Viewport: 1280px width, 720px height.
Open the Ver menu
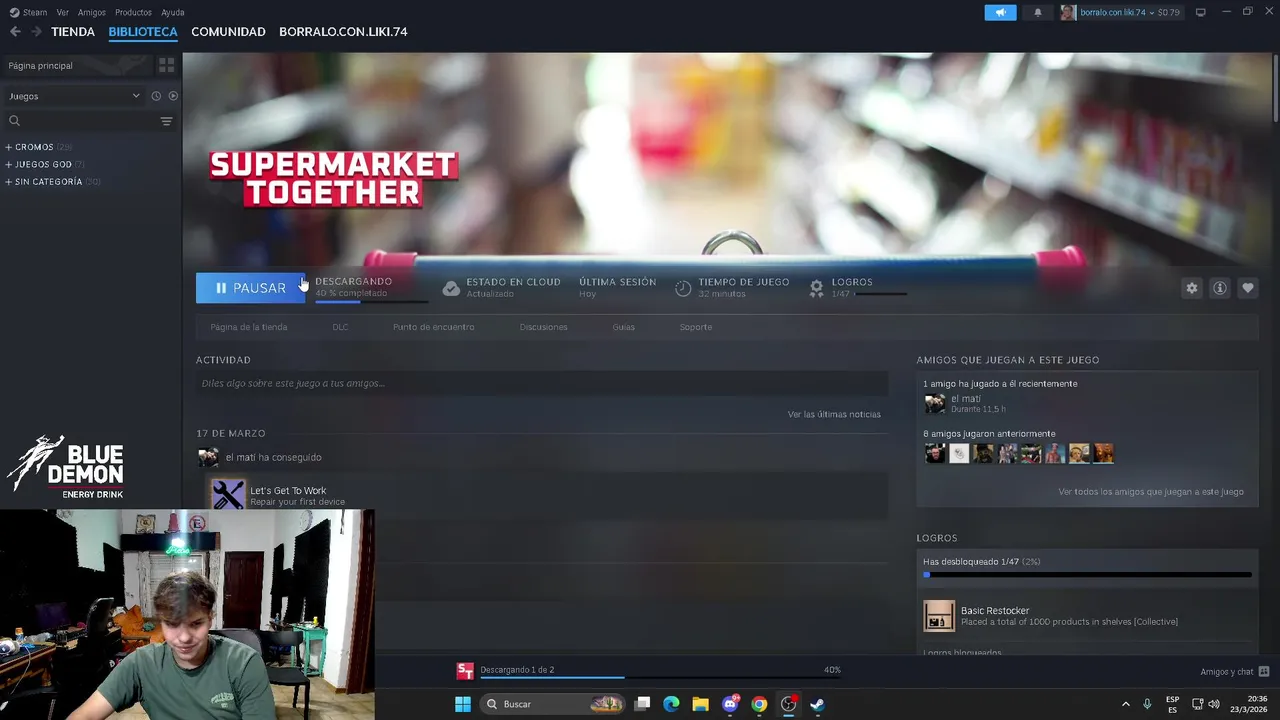(63, 12)
